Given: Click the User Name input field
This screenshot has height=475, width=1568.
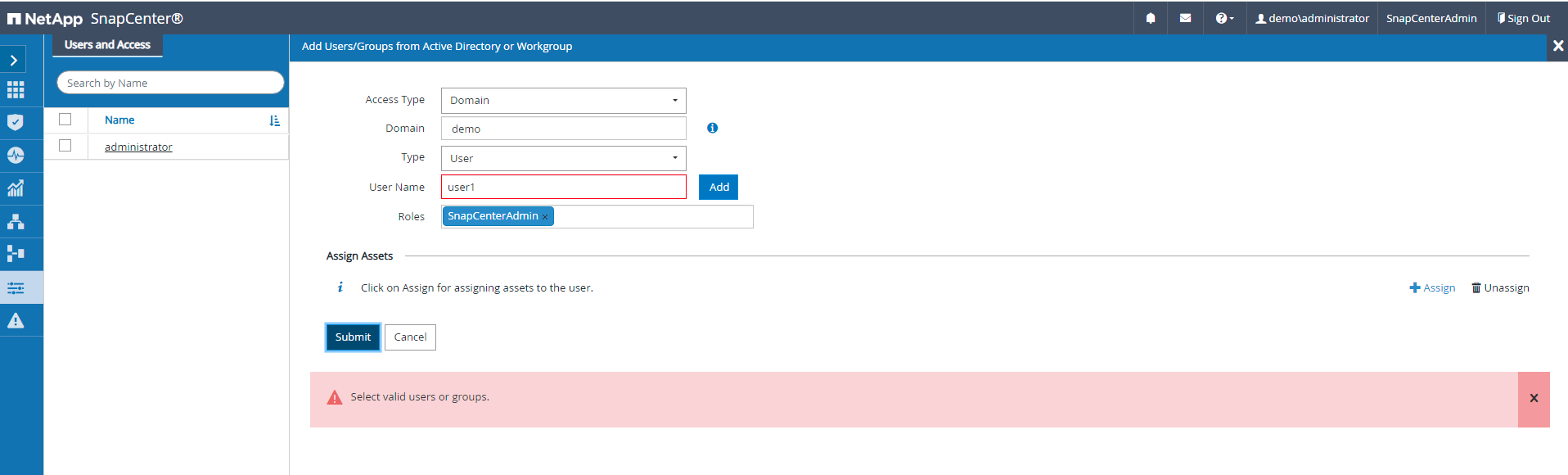Looking at the screenshot, I should (x=563, y=188).
